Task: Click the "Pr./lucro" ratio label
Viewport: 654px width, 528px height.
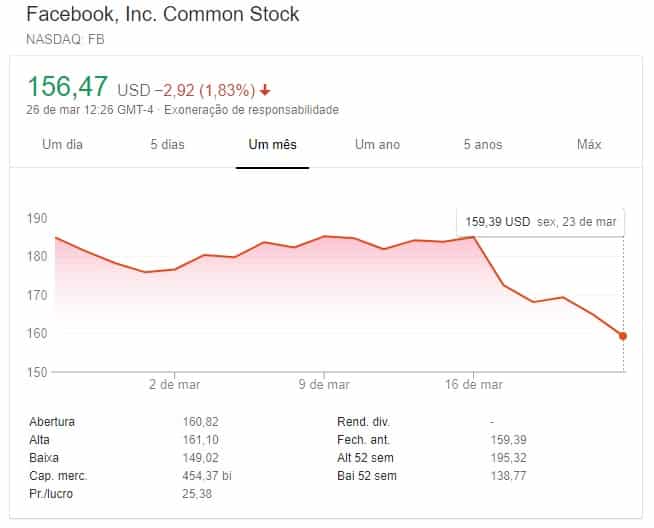Action: click(x=51, y=494)
